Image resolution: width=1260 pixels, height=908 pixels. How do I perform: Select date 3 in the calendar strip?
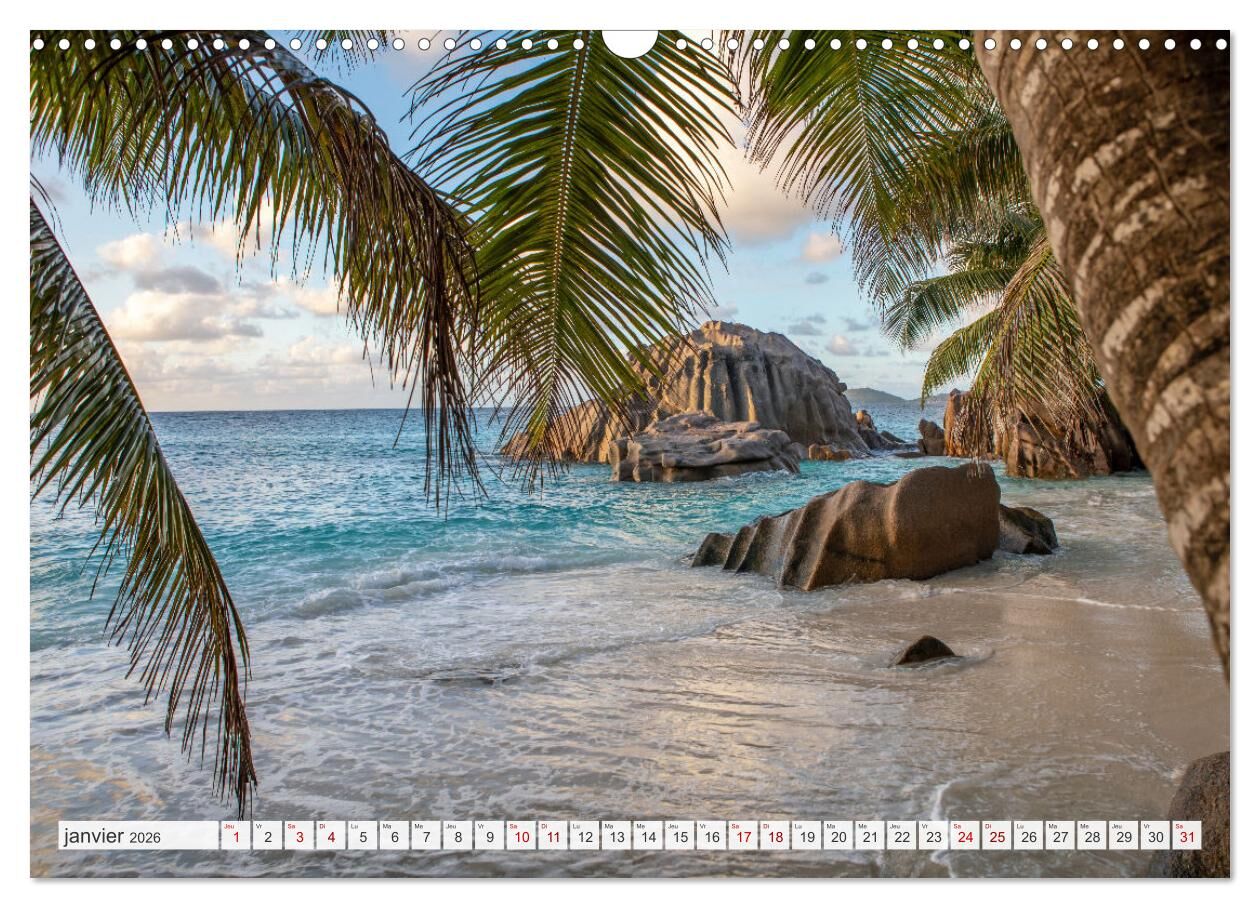click(298, 836)
